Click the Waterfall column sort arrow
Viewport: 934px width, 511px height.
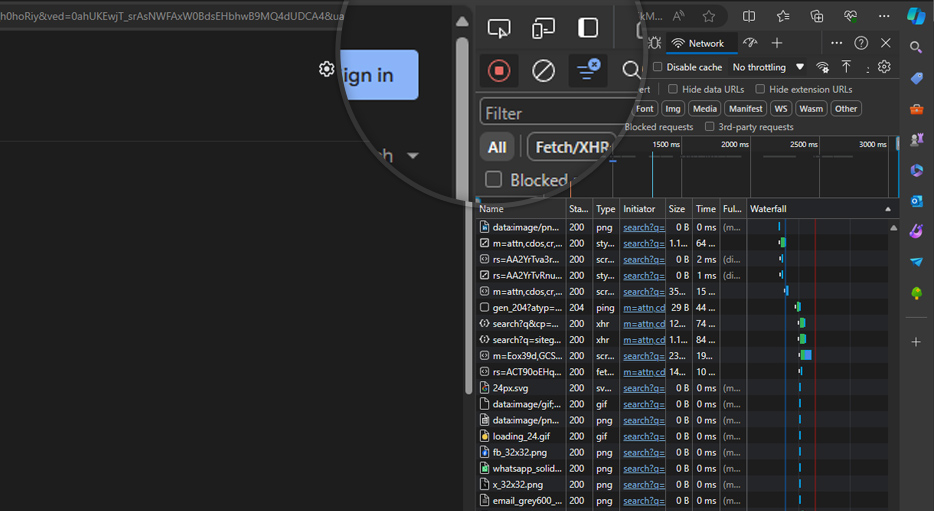888,209
